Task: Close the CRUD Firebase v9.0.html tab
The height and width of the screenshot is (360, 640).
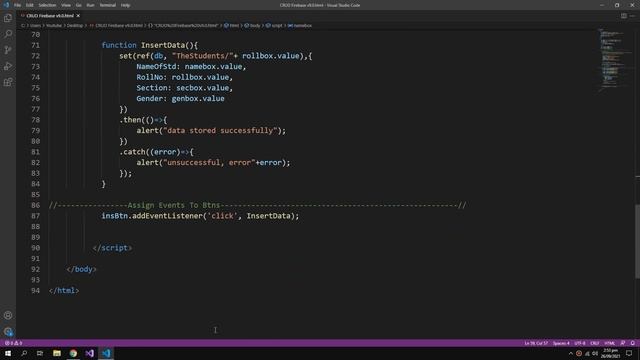Action: tap(78, 16)
